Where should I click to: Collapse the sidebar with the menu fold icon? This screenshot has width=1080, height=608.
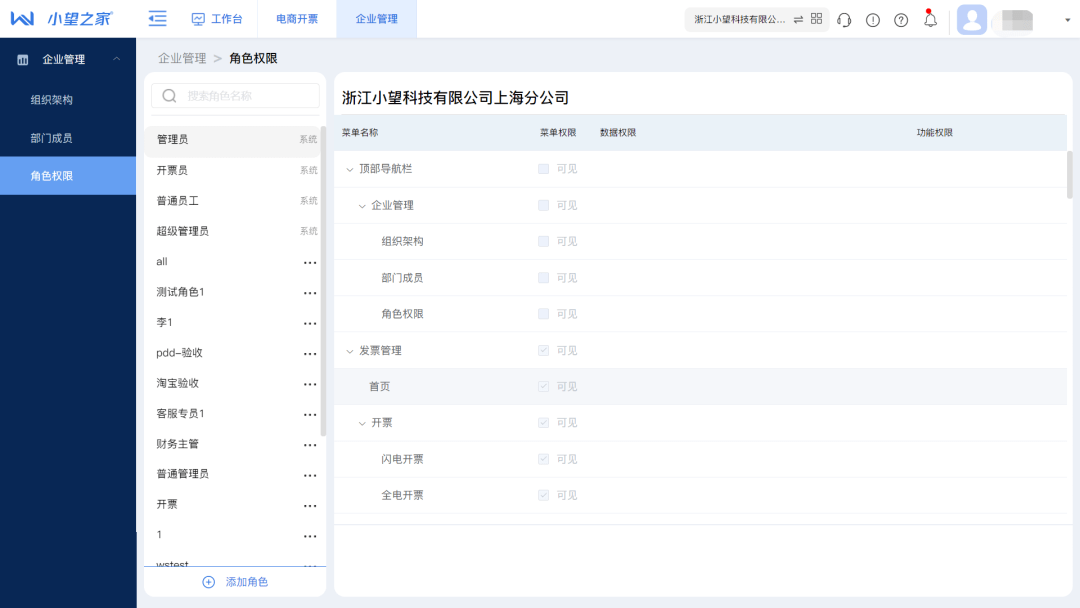(157, 19)
